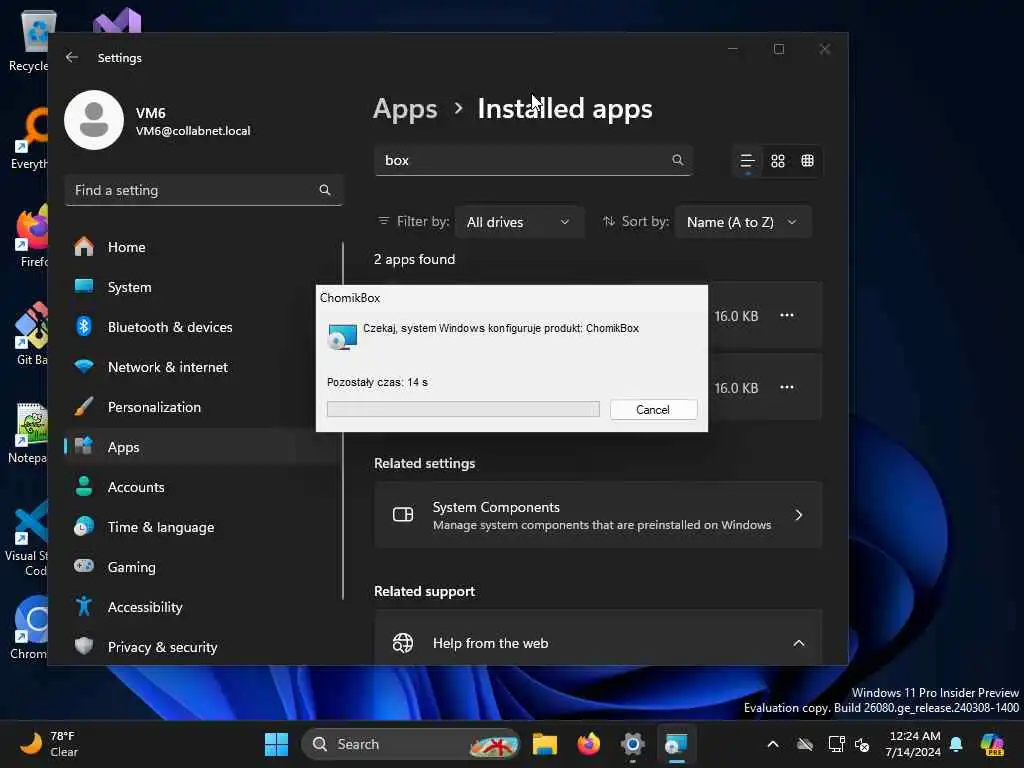Open System settings category
Viewport: 1024px width, 768px height.
[x=202, y=287]
